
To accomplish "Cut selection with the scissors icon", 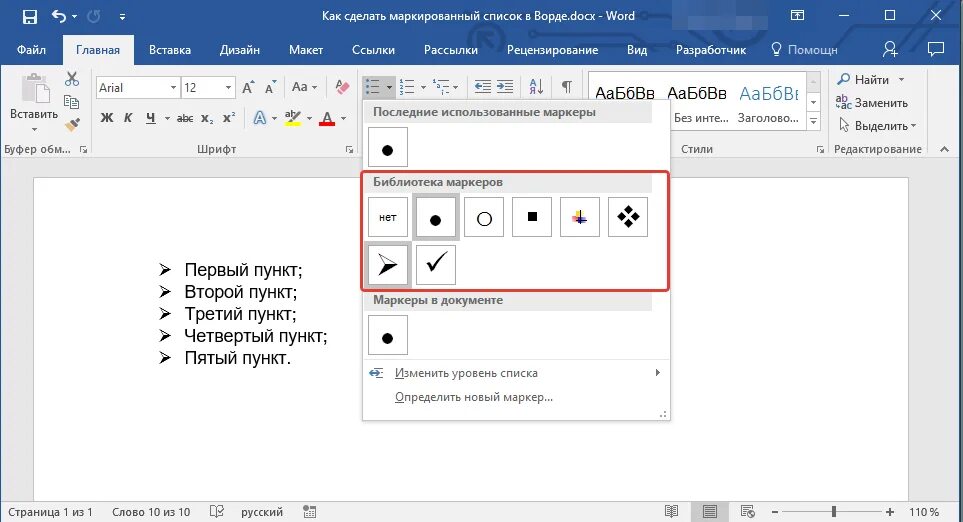I will [x=72, y=79].
